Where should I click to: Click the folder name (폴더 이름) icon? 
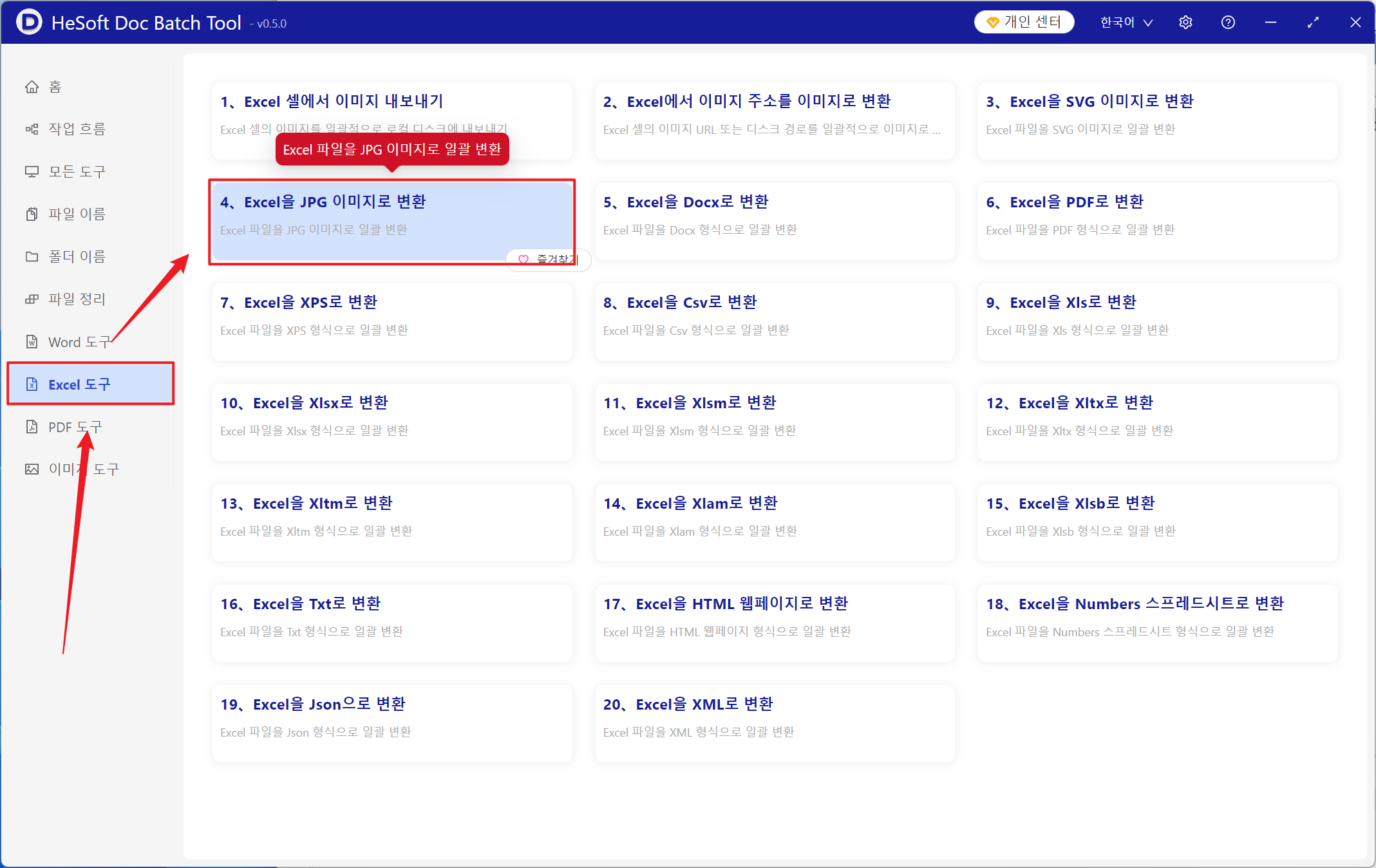32,256
